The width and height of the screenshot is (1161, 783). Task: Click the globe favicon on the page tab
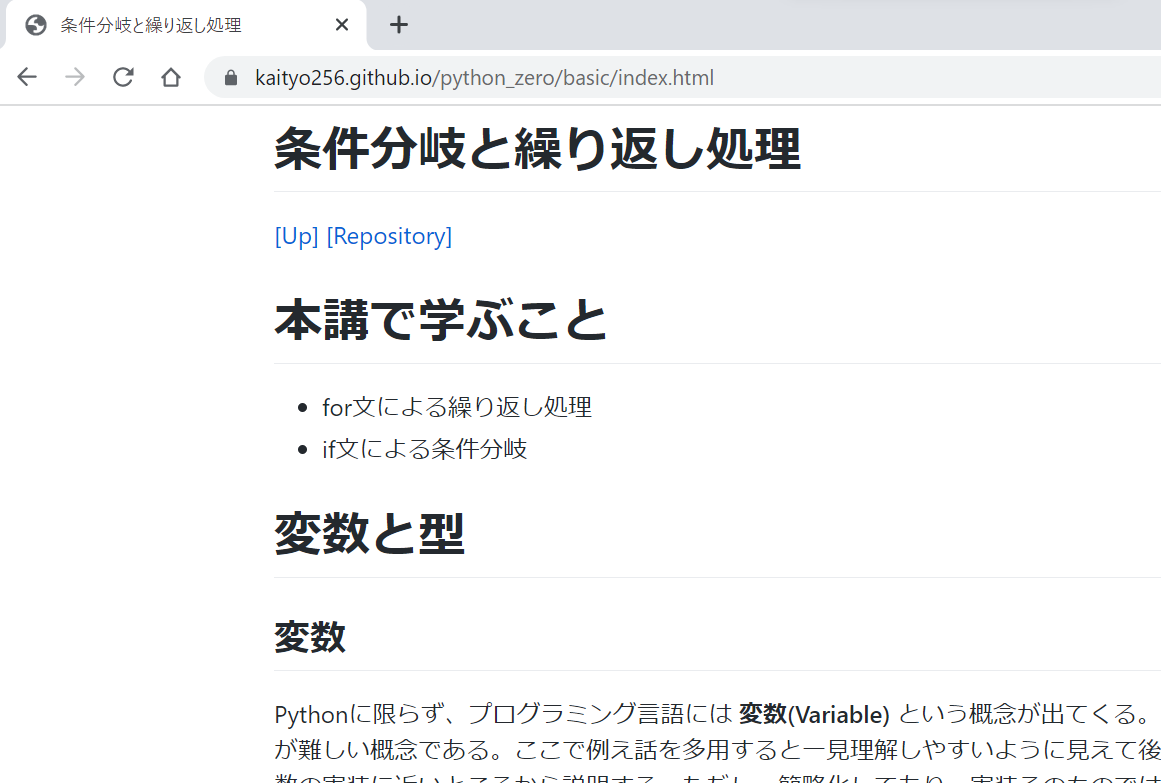36,24
